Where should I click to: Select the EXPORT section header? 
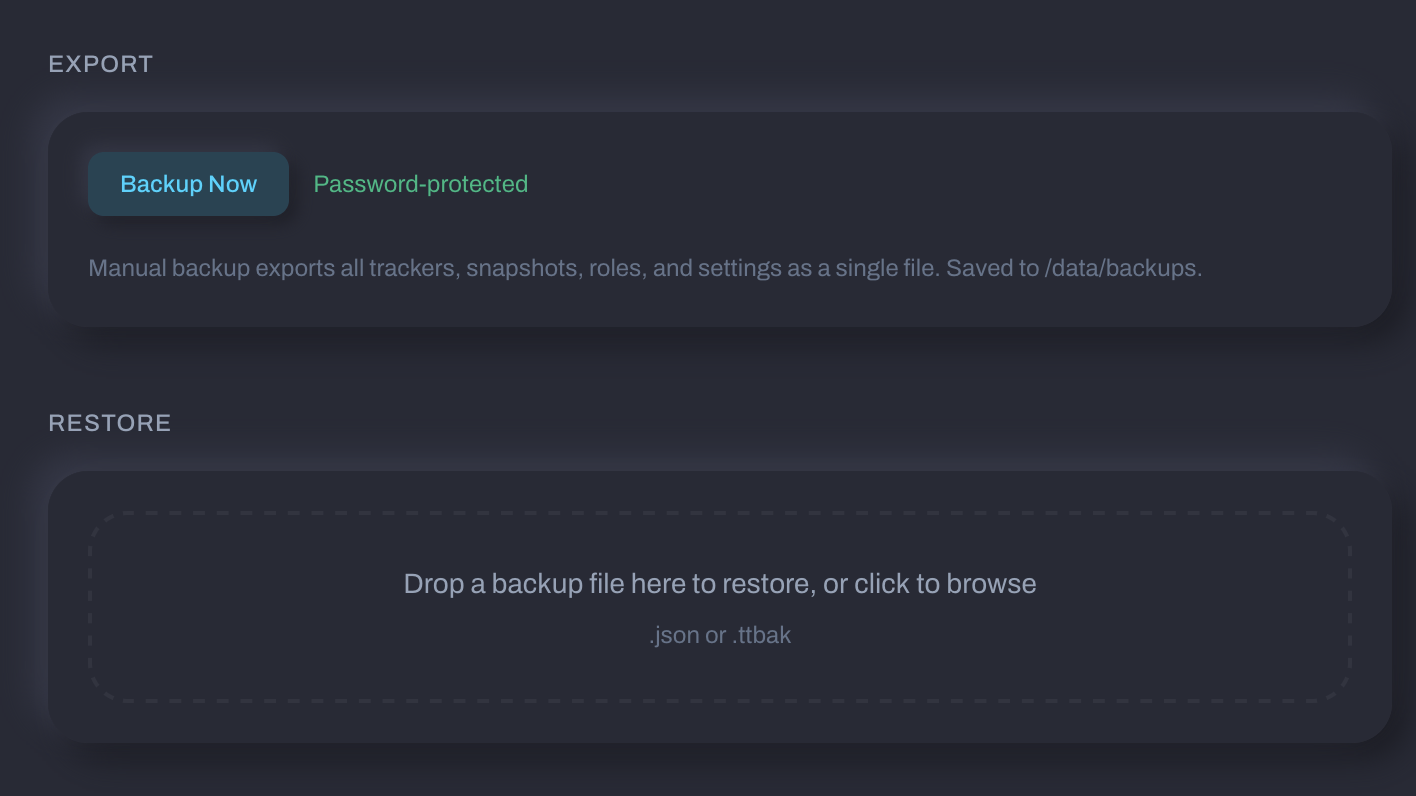[100, 63]
